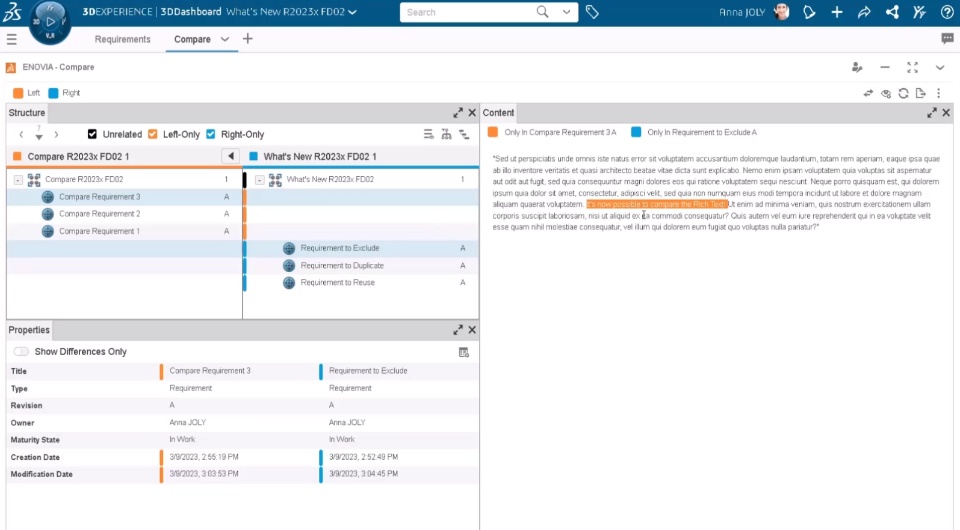Screen dimensions: 960x530
Task: Minimize the Compare widget
Action: pyautogui.click(x=885, y=67)
